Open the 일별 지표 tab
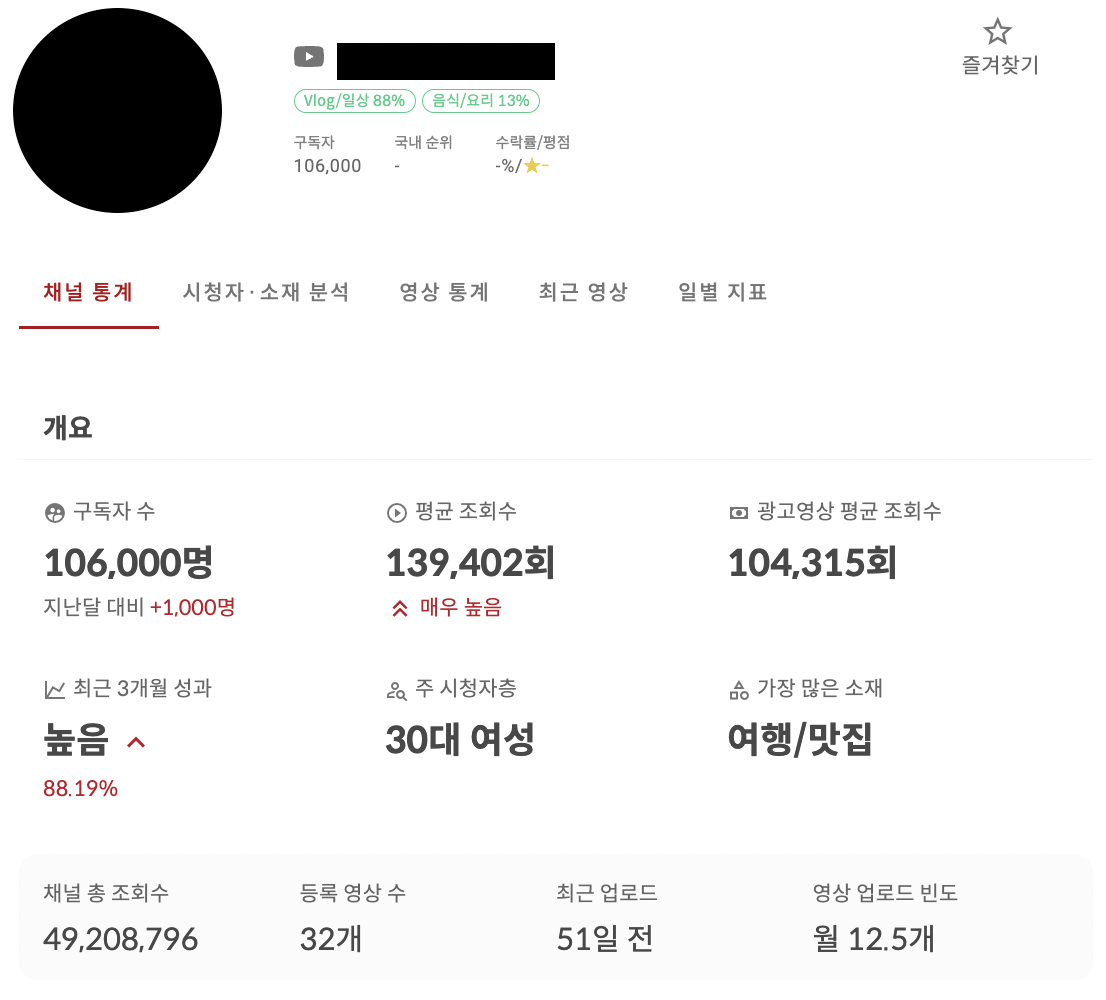 click(721, 292)
